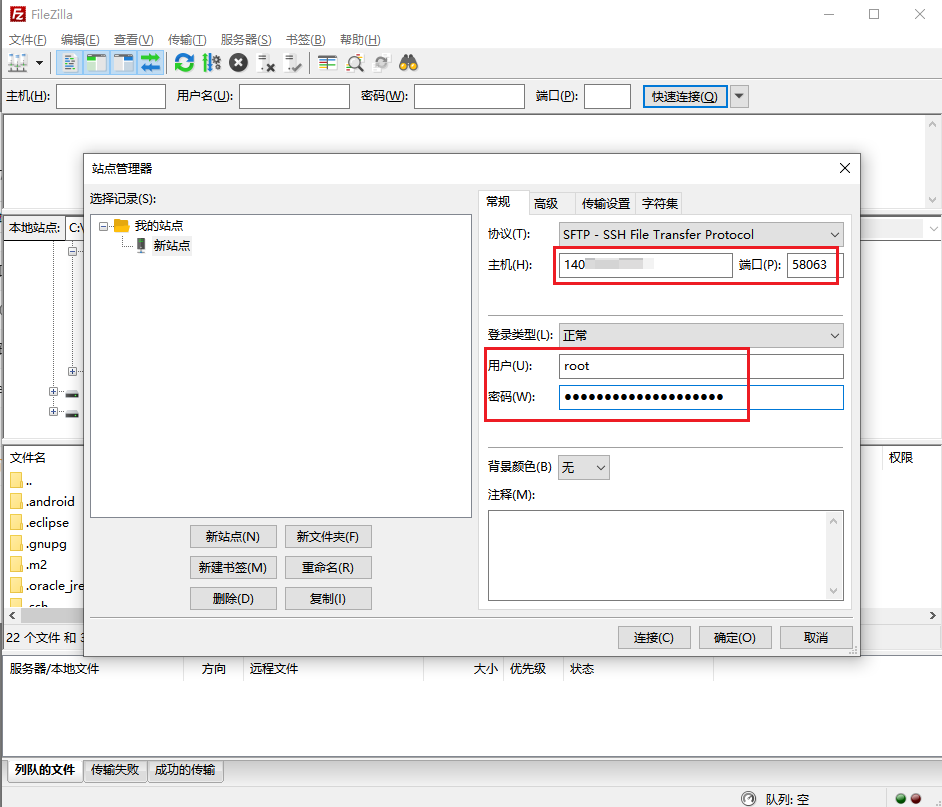Click 新文件夹(F) button
The image size is (942, 807).
click(328, 537)
